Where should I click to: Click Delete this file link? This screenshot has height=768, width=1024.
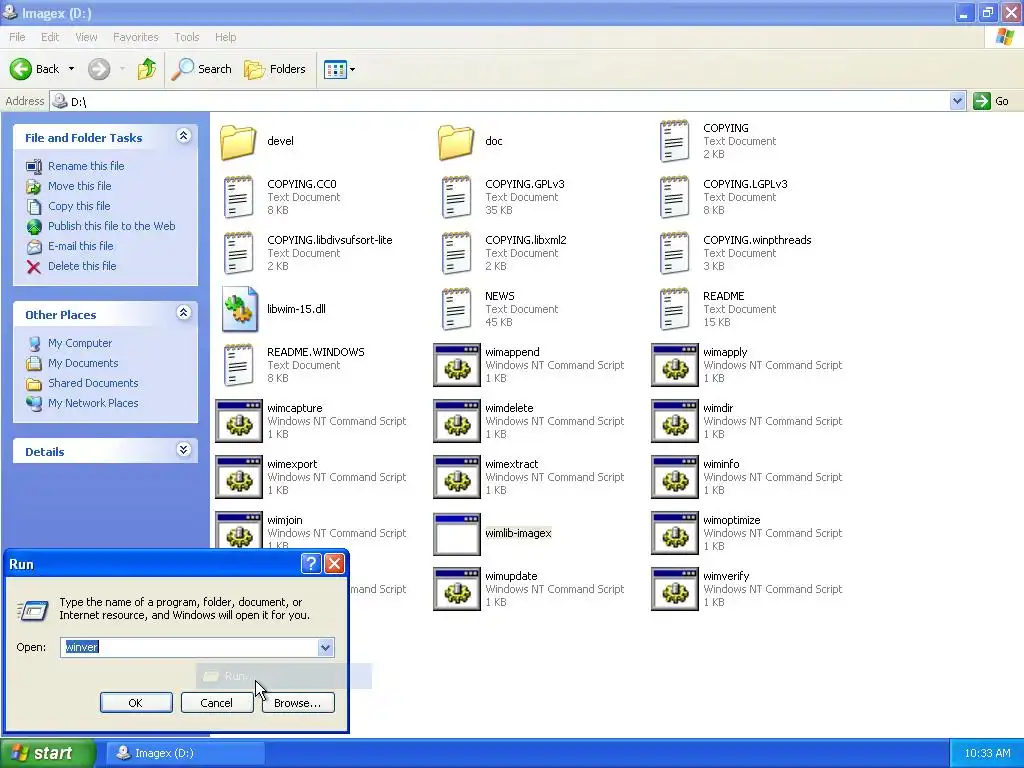82,266
